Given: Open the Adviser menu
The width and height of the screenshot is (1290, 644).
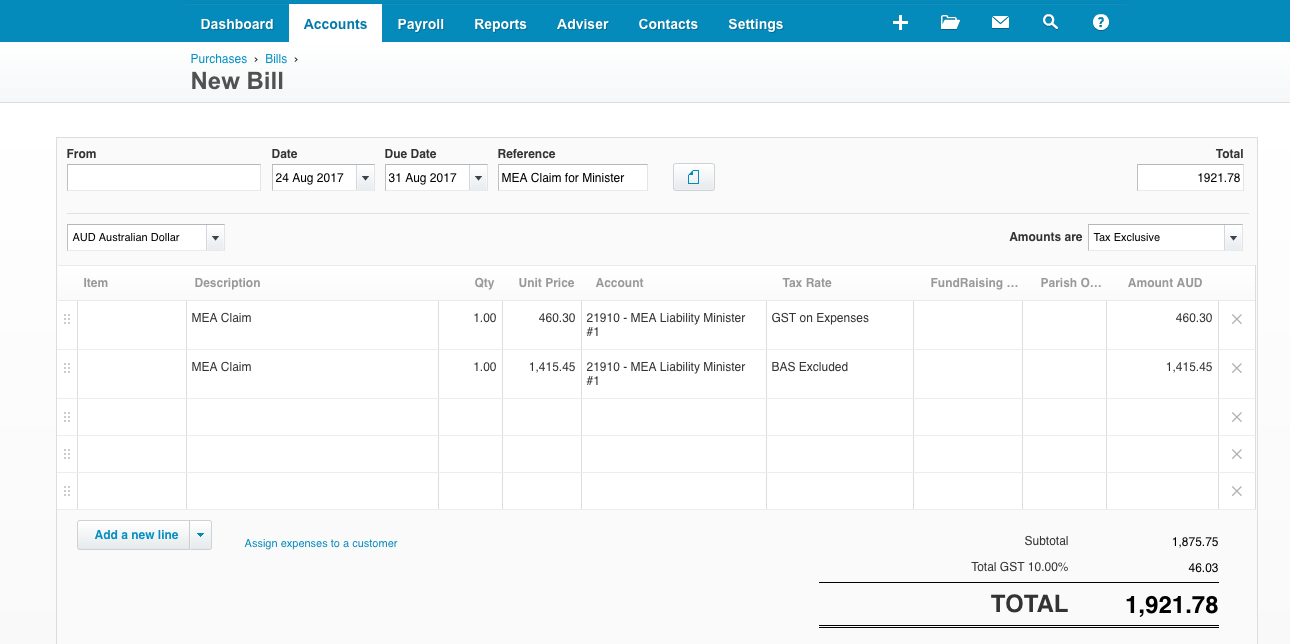Looking at the screenshot, I should click(583, 24).
